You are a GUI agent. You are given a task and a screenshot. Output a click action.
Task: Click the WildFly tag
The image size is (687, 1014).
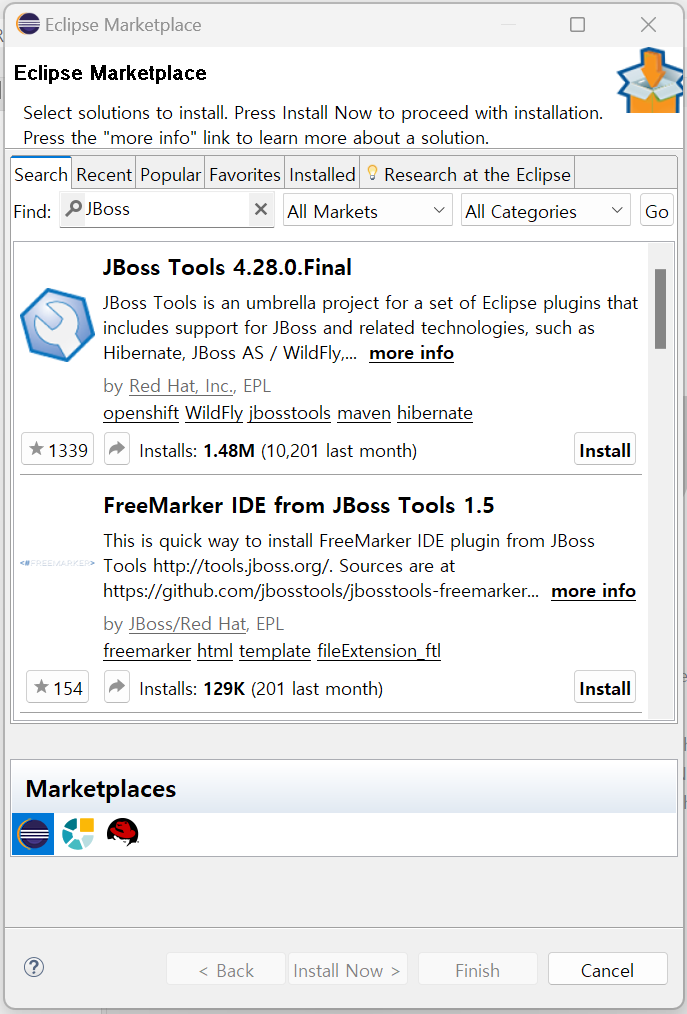coord(214,413)
